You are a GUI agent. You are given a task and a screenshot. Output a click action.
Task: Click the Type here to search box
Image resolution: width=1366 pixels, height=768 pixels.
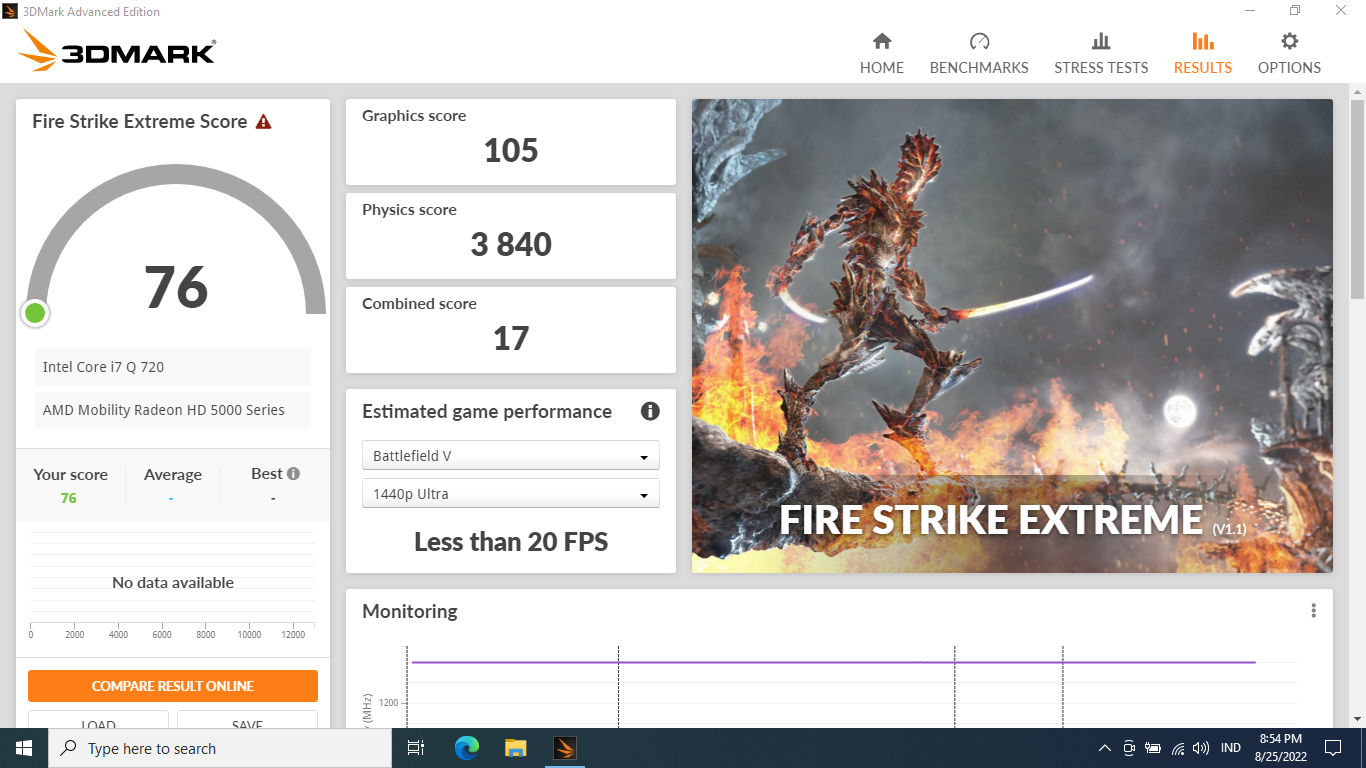click(220, 748)
